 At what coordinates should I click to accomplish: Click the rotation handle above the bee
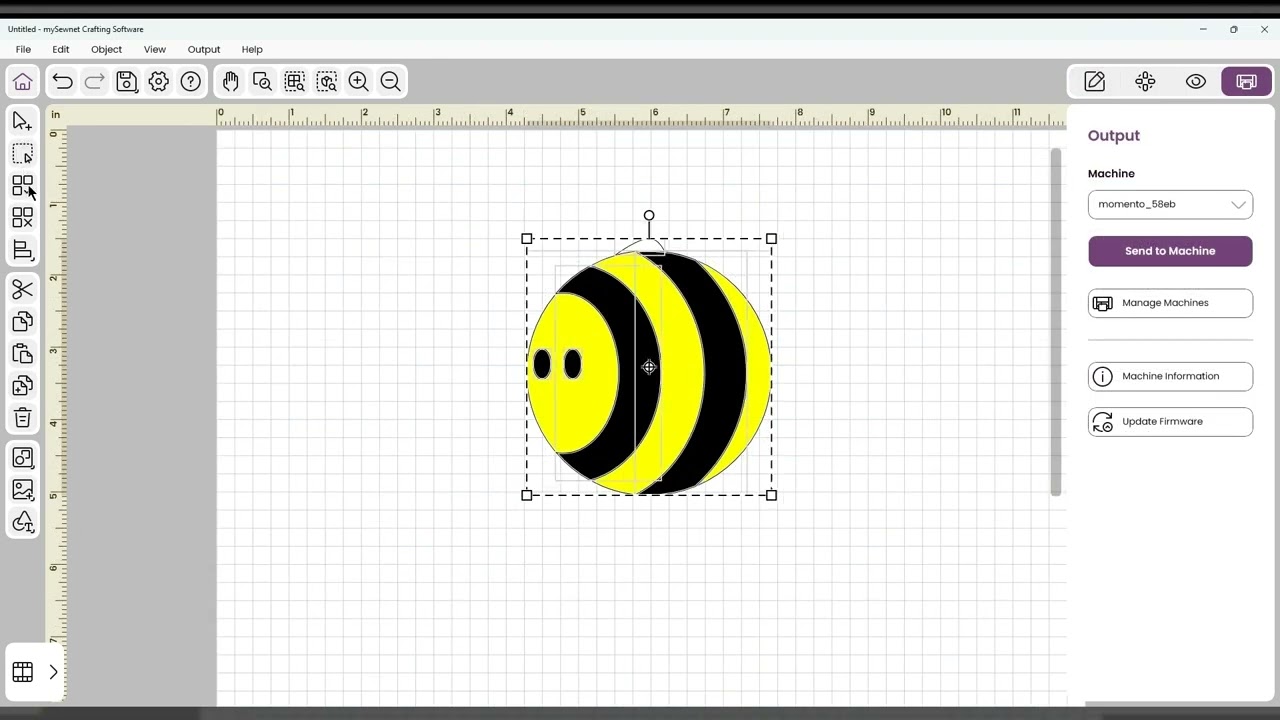649,216
